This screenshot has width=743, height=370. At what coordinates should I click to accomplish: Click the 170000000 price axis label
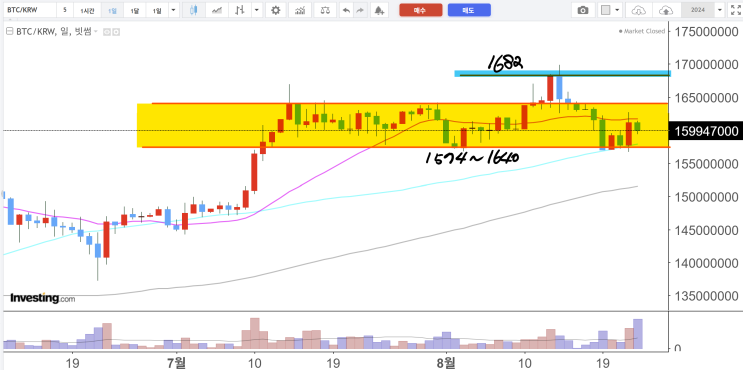pyautogui.click(x=707, y=64)
